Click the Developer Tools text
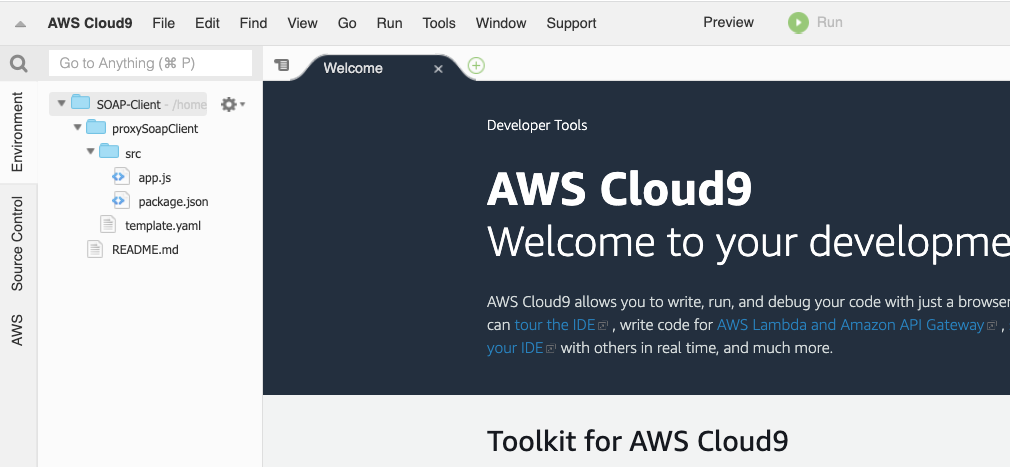 point(537,125)
